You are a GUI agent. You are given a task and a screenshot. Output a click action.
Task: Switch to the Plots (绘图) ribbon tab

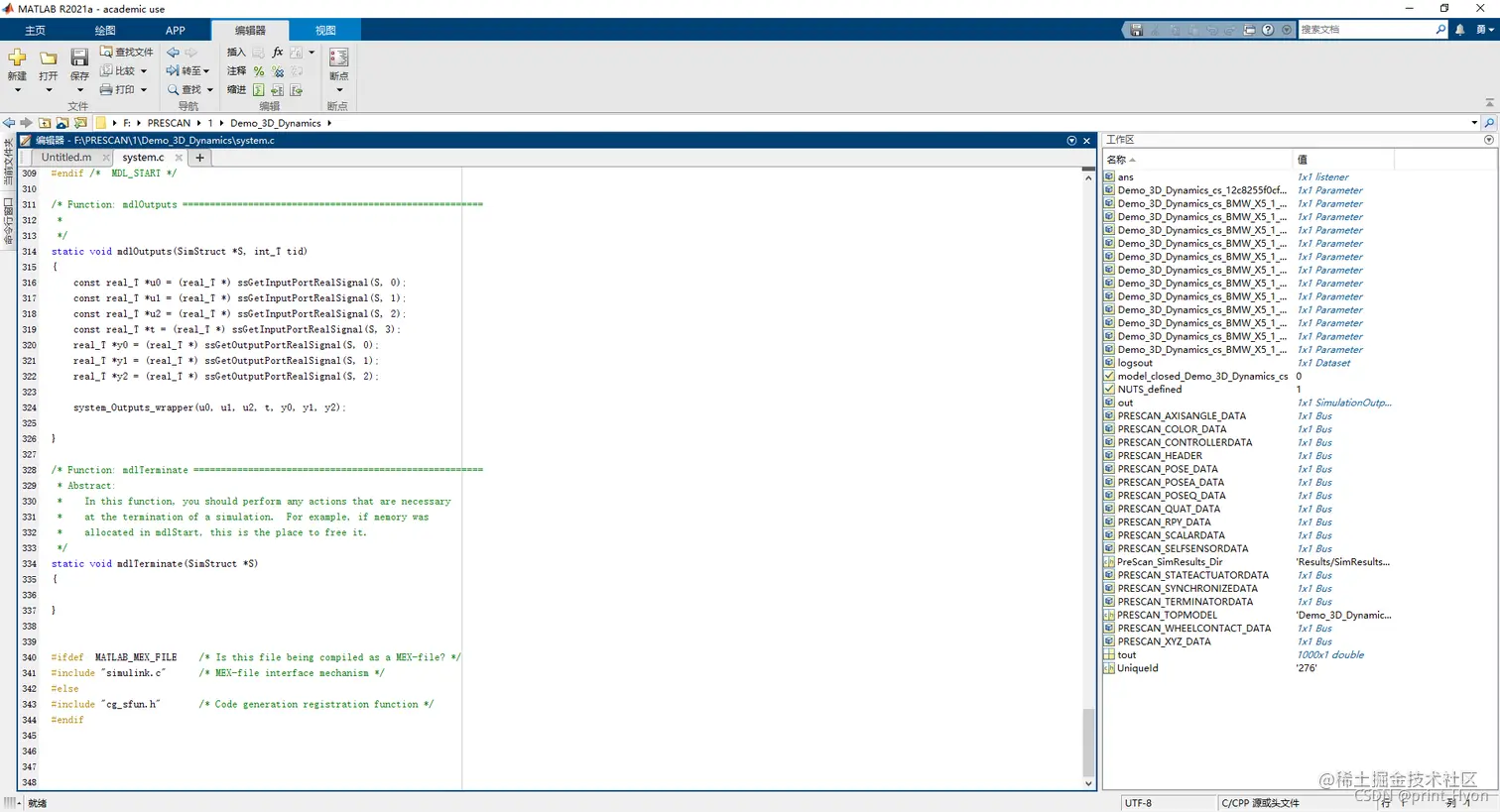(105, 31)
